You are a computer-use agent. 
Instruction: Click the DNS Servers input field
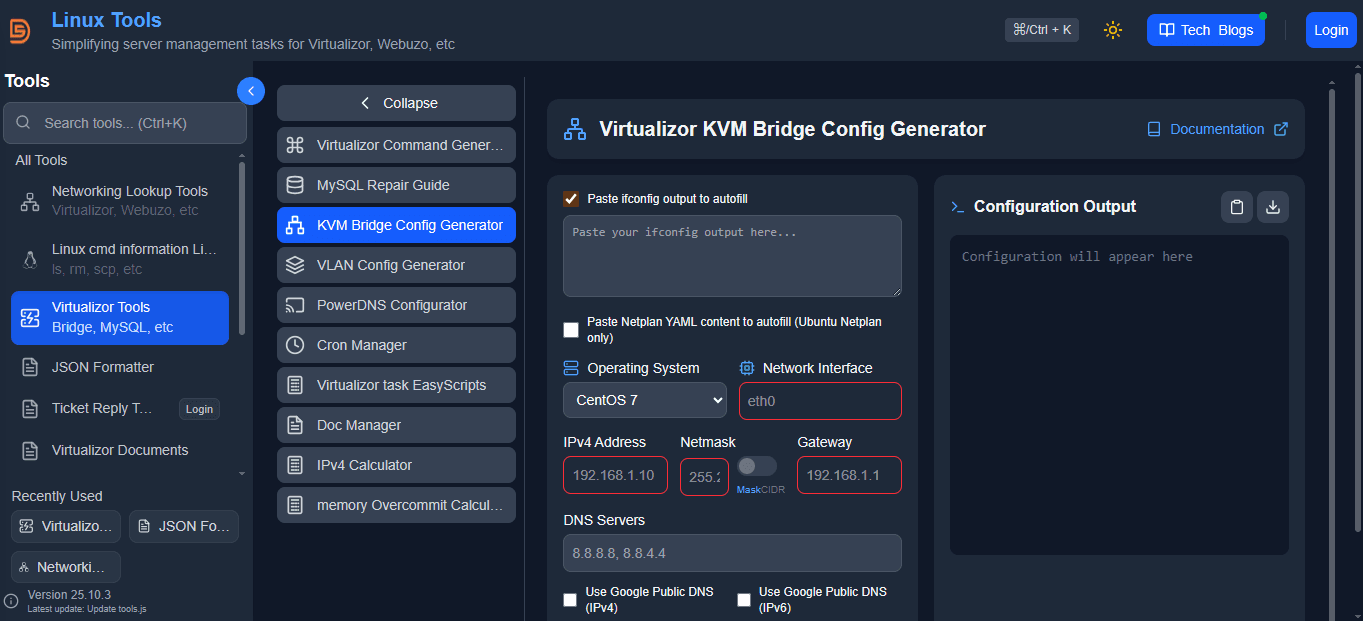coord(732,553)
